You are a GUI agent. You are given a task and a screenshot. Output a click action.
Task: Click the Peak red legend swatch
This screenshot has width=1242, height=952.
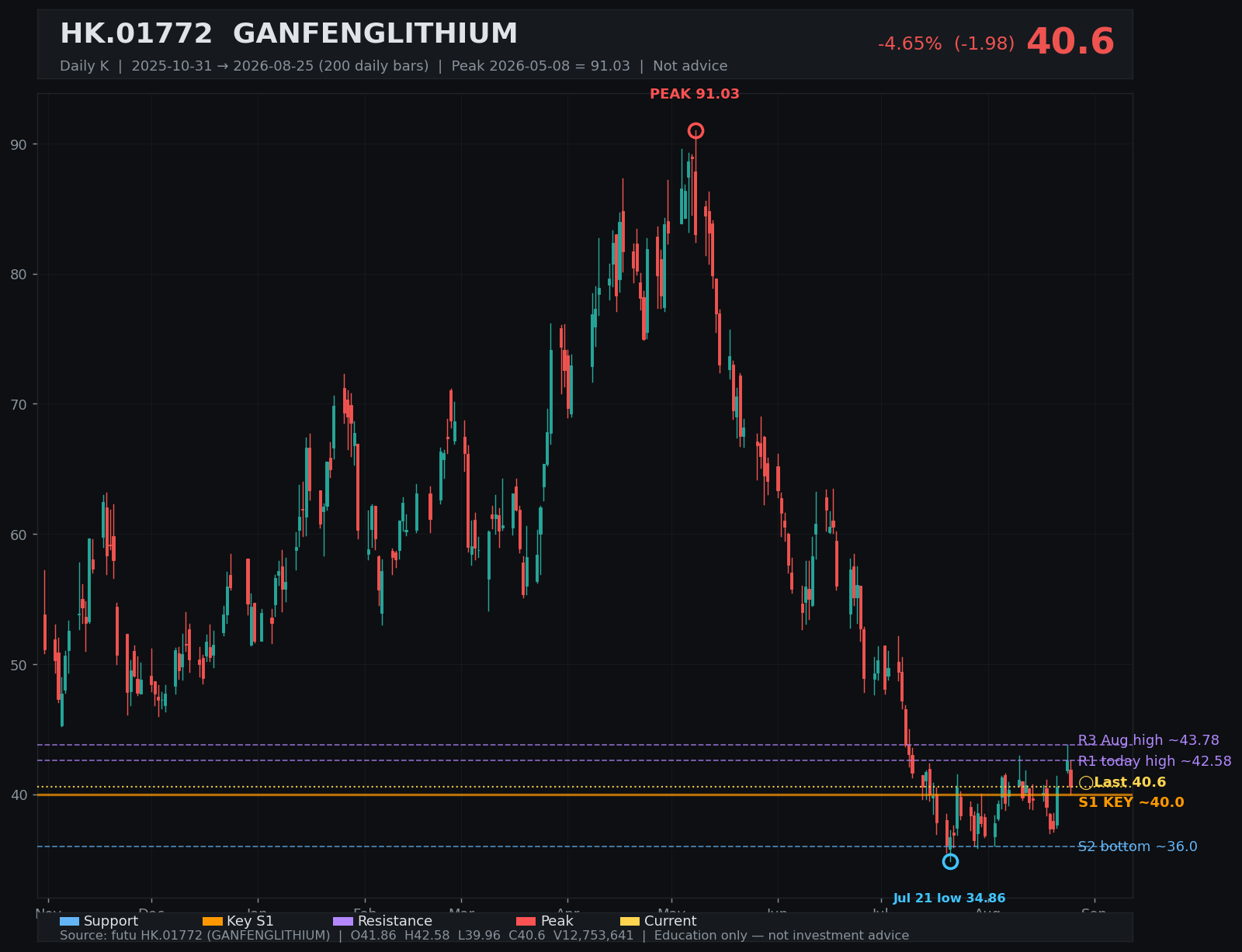526,921
